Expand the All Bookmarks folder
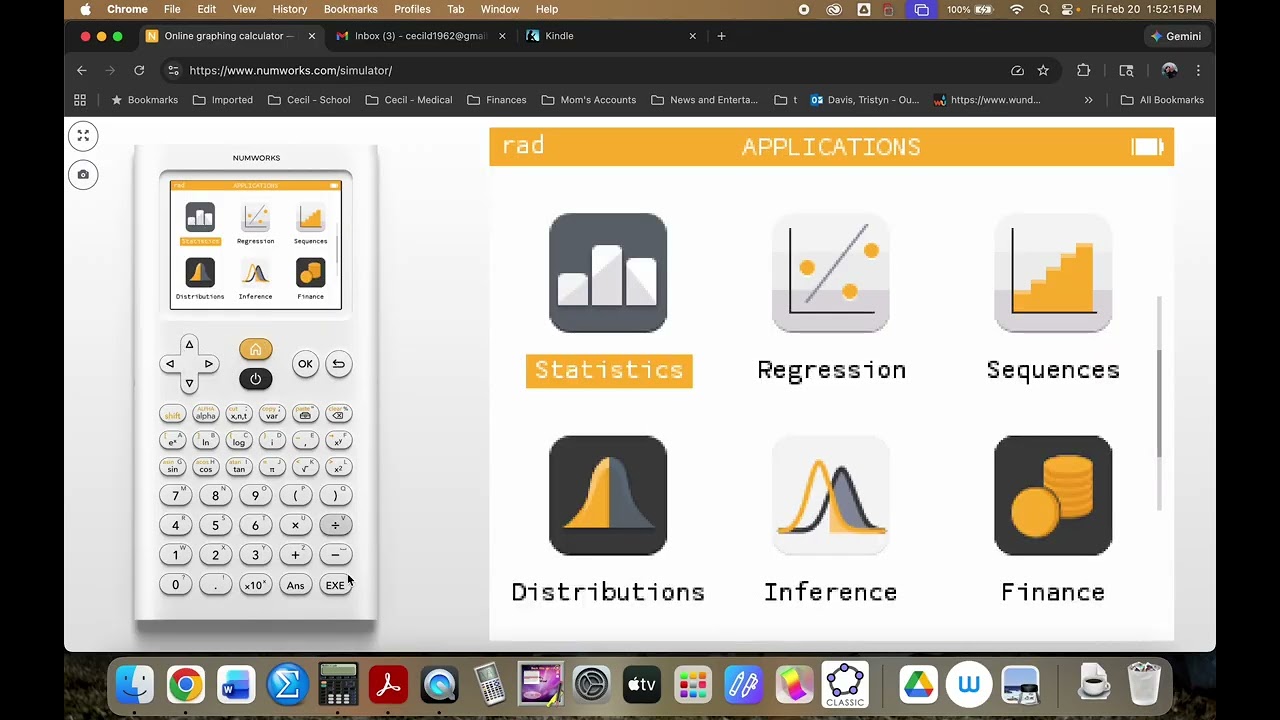 (x=1162, y=100)
